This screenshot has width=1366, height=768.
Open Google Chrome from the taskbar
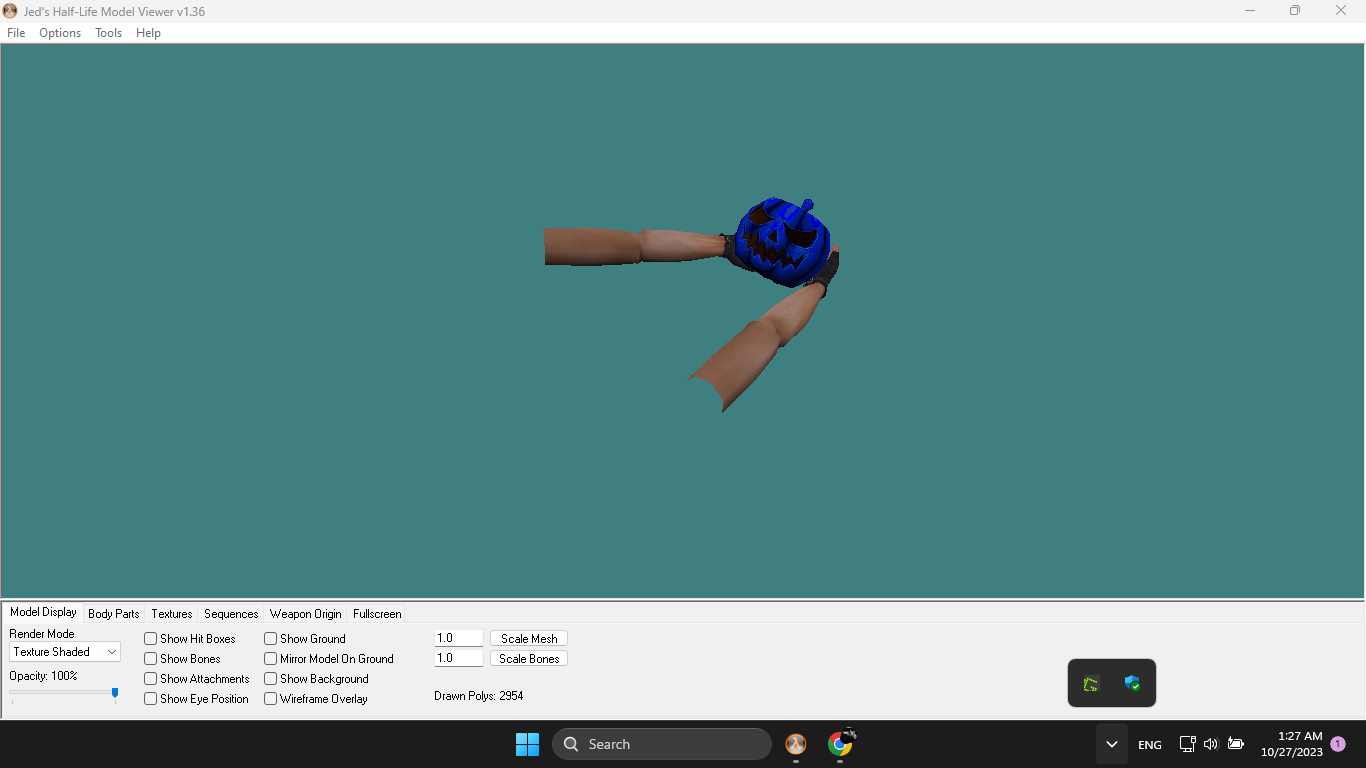pos(840,744)
